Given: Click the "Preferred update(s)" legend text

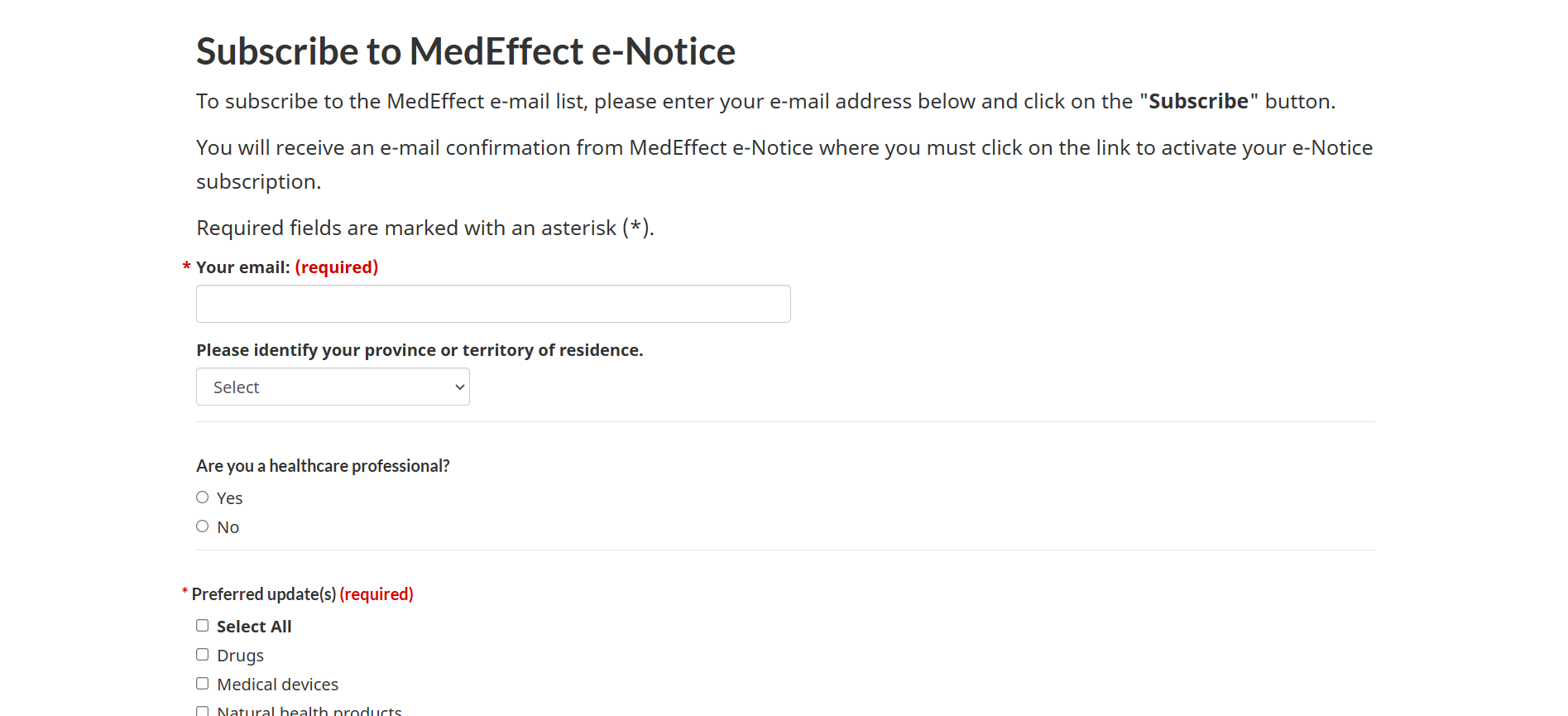Looking at the screenshot, I should [264, 594].
